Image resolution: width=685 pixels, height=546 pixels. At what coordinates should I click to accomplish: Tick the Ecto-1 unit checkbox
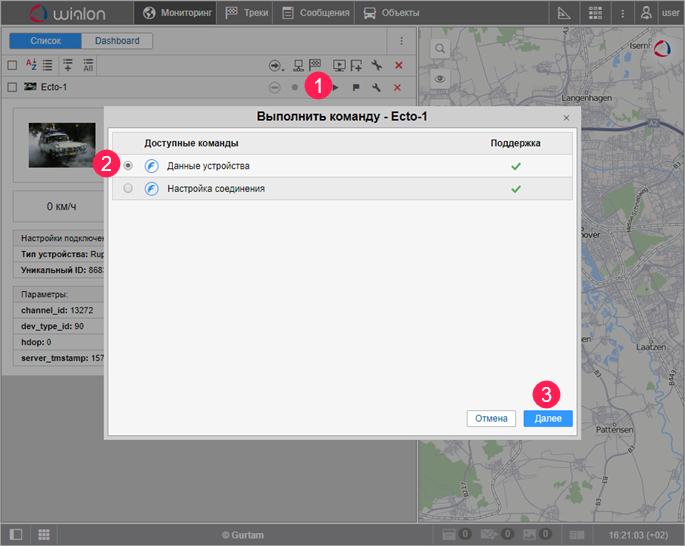12,87
